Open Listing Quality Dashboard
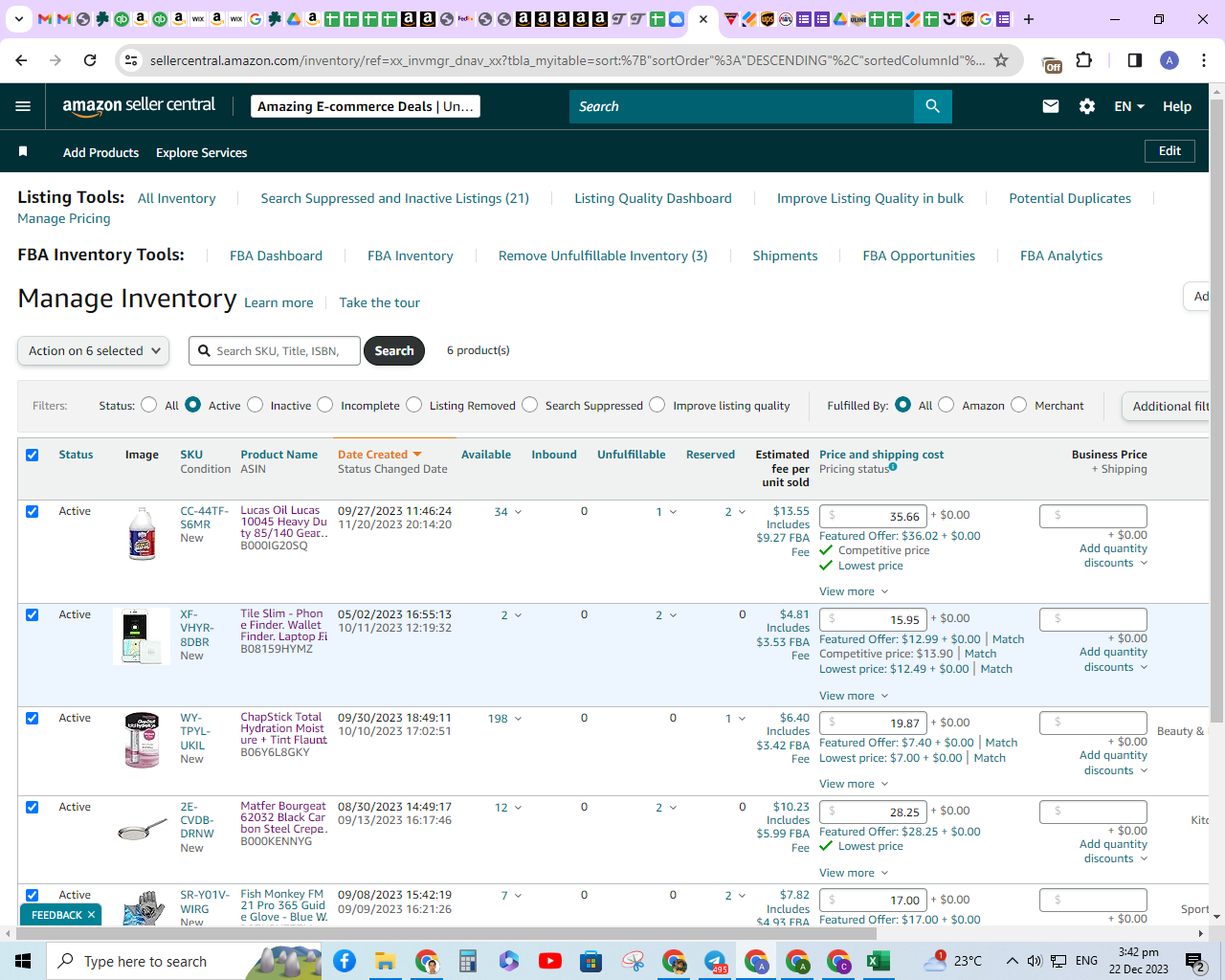Screen dimensions: 1225x980 (x=653, y=198)
